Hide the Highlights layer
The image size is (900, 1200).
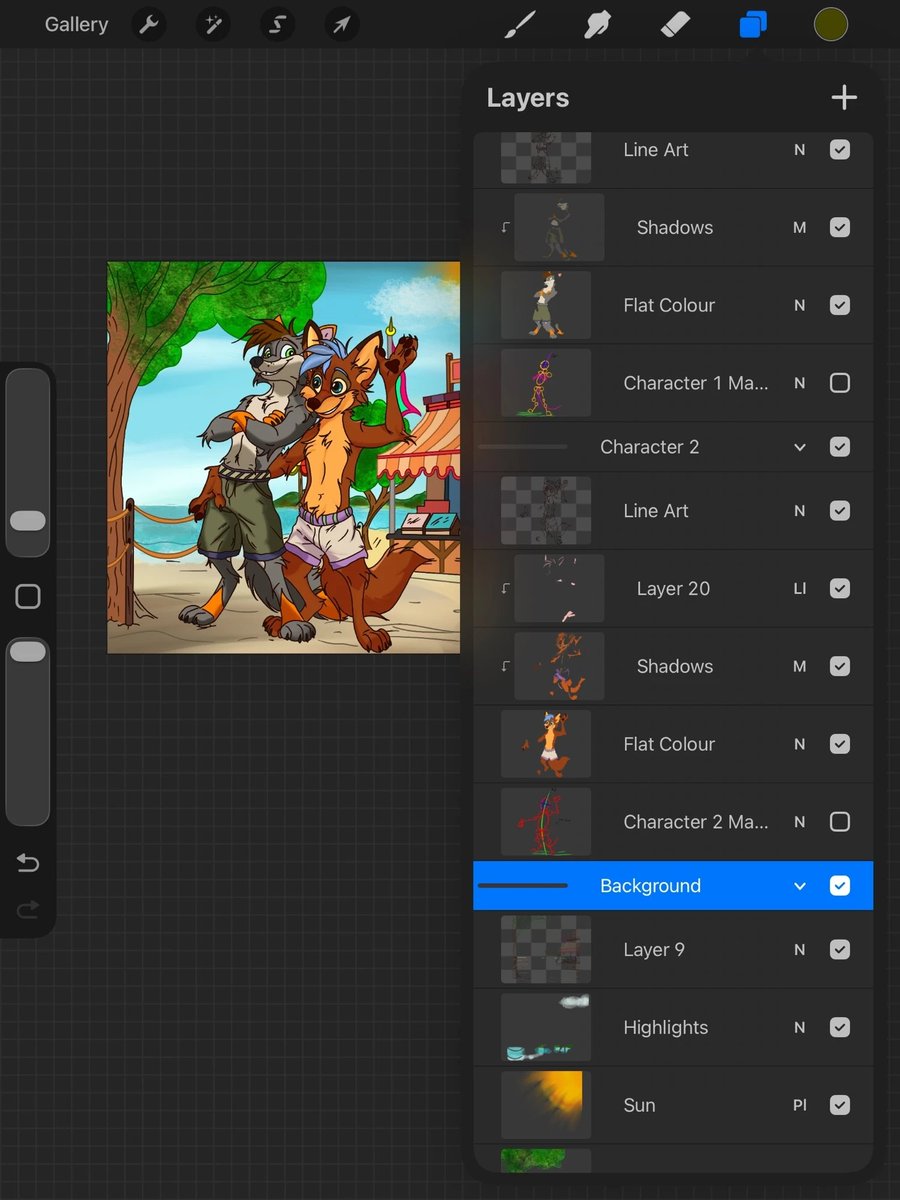click(x=840, y=1027)
